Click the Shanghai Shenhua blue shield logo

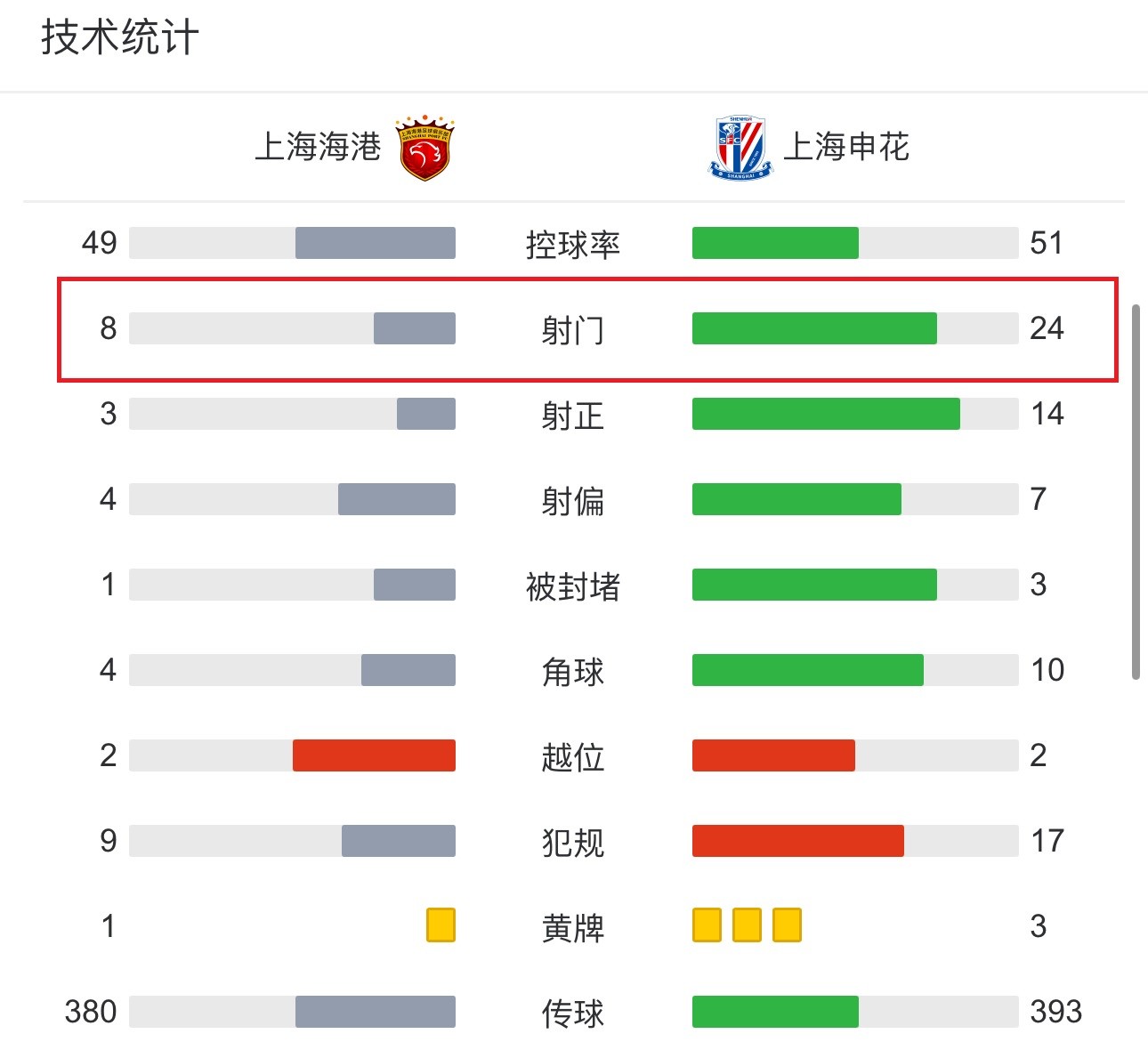tap(740, 148)
